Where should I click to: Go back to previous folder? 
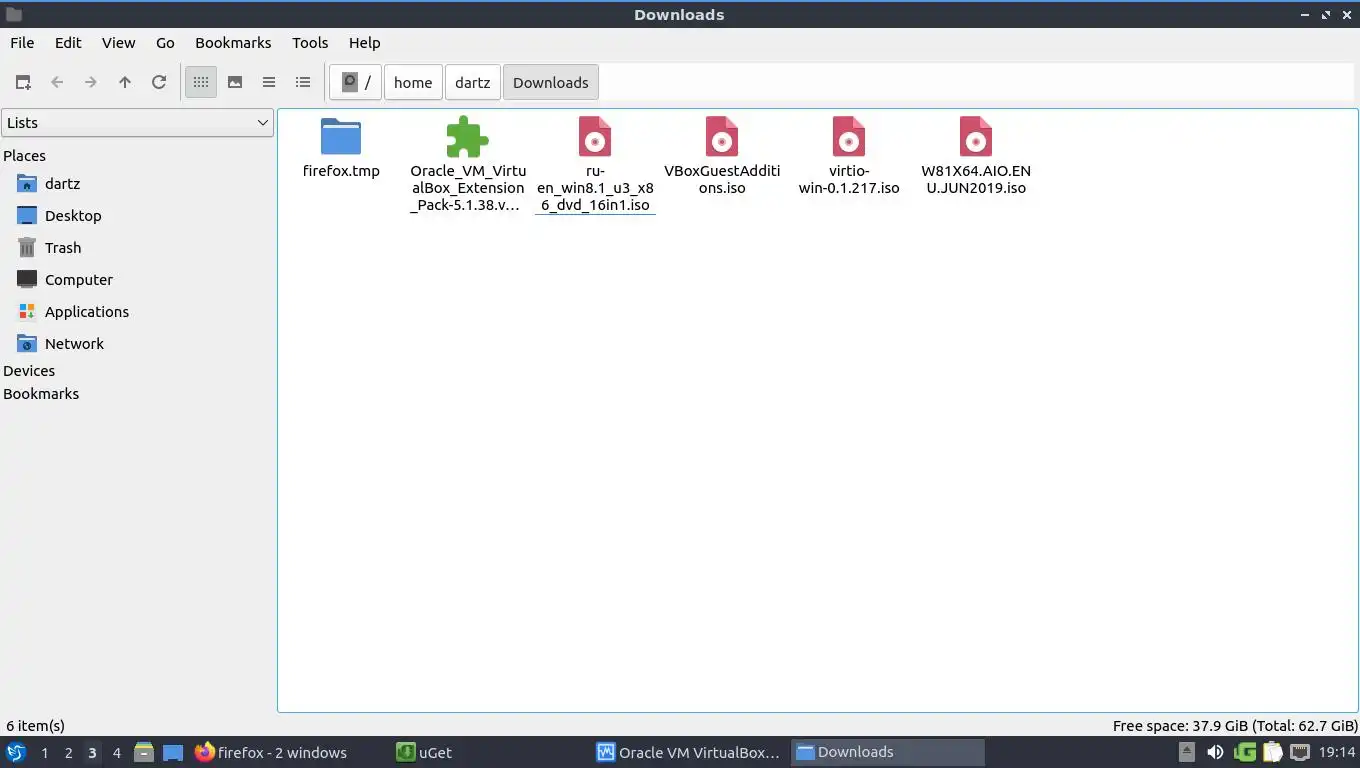pos(57,82)
